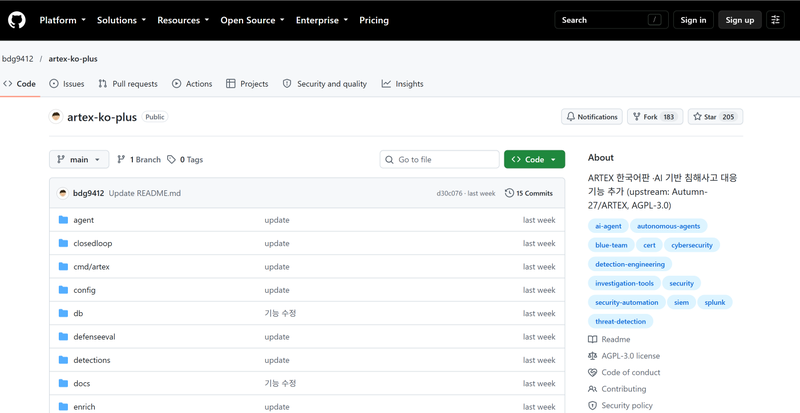Click the db folder icon
Image resolution: width=800 pixels, height=413 pixels.
[x=63, y=313]
